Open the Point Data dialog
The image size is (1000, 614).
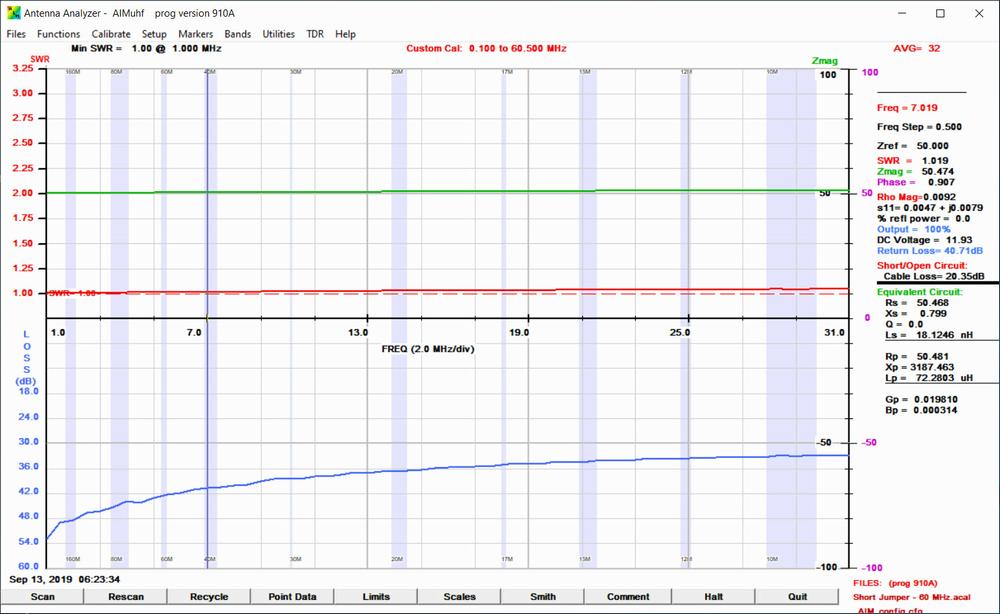pos(293,597)
